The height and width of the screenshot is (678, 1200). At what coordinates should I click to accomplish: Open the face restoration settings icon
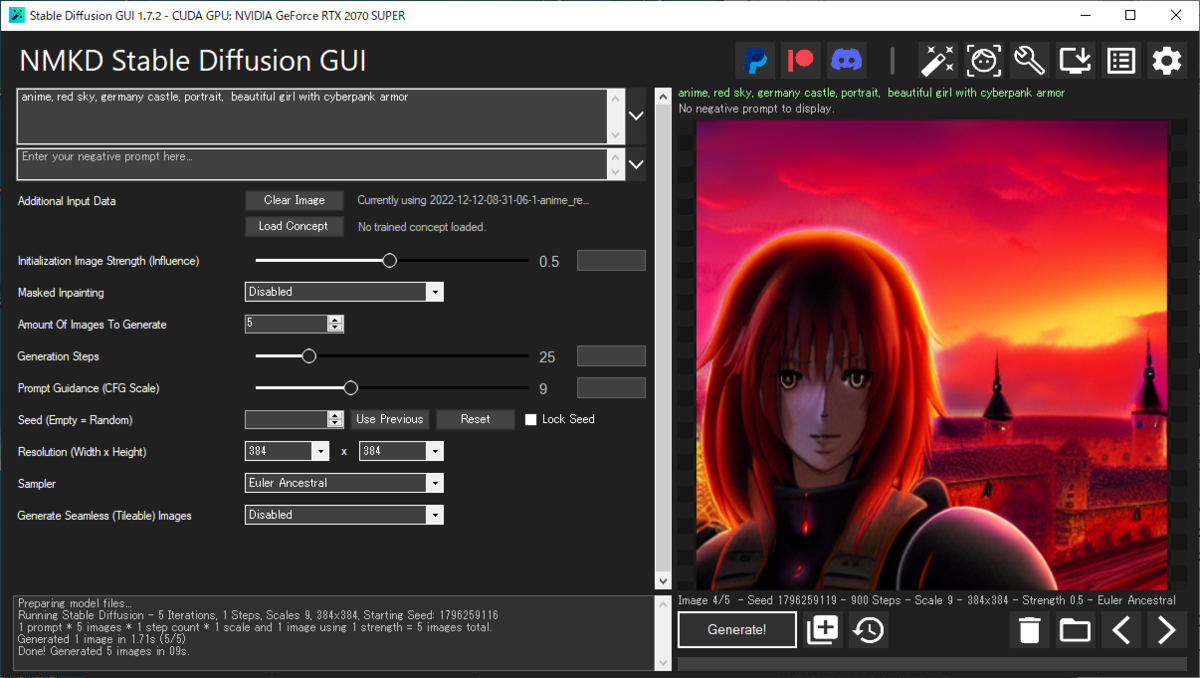[984, 61]
